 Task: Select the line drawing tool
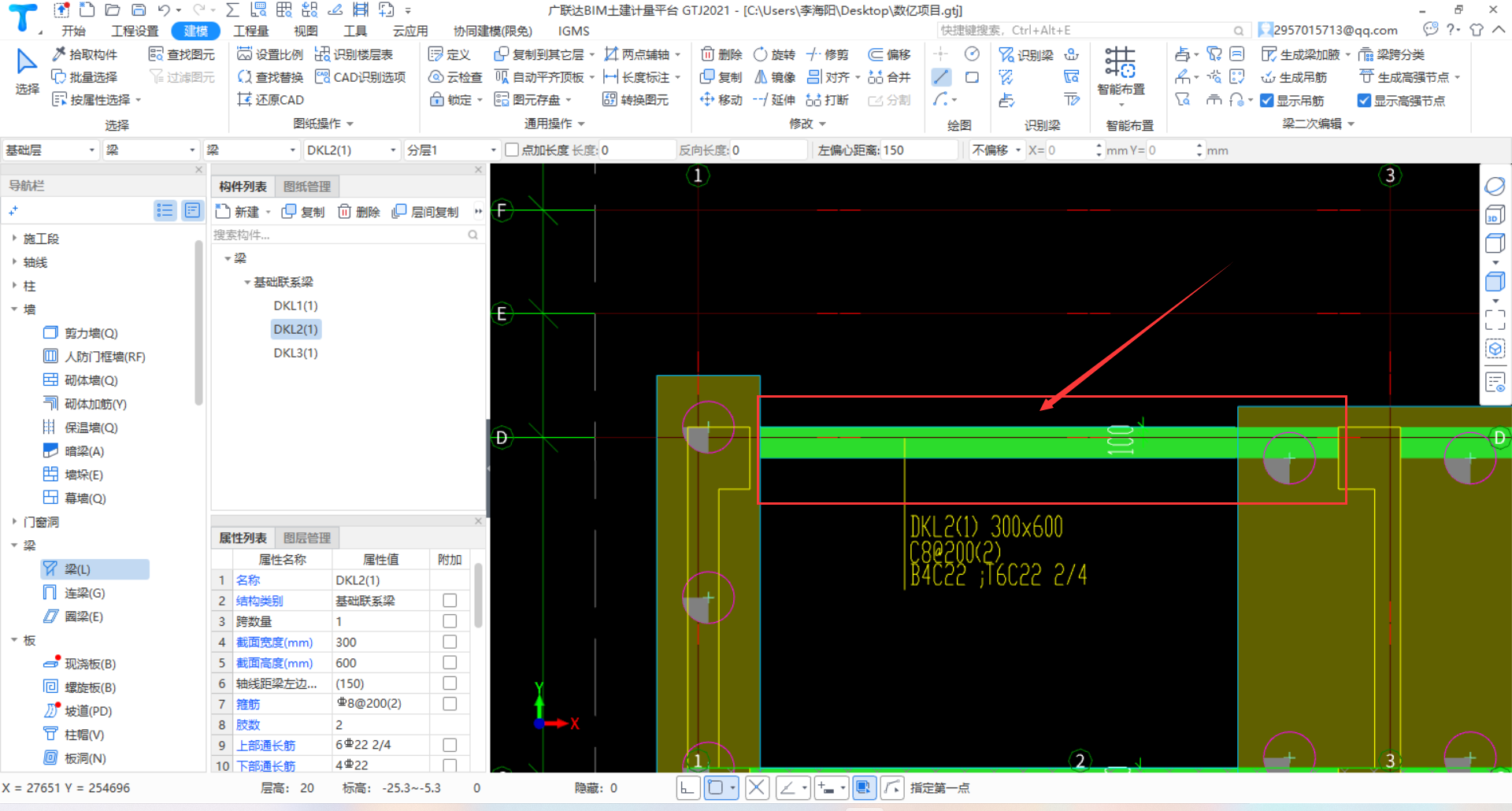(x=941, y=77)
